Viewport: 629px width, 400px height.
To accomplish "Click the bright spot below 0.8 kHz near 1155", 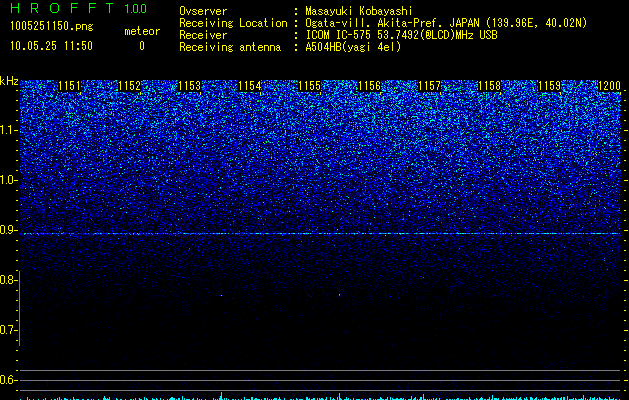I will coord(340,295).
